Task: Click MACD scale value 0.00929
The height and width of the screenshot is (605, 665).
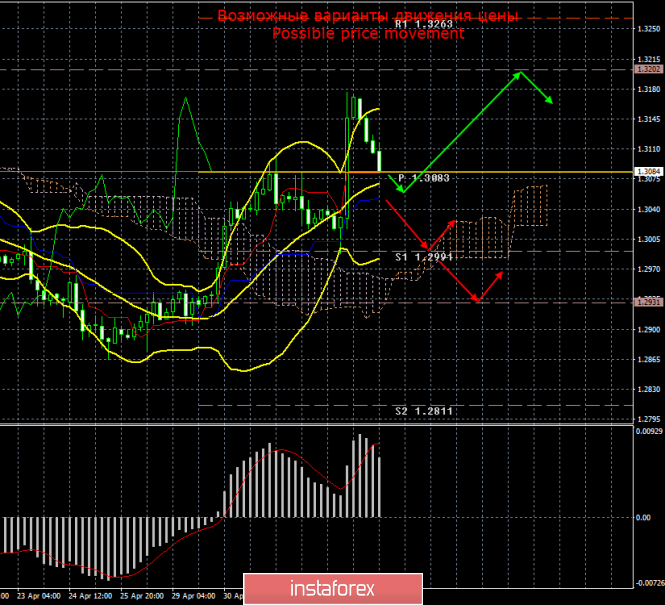Action: tap(649, 431)
